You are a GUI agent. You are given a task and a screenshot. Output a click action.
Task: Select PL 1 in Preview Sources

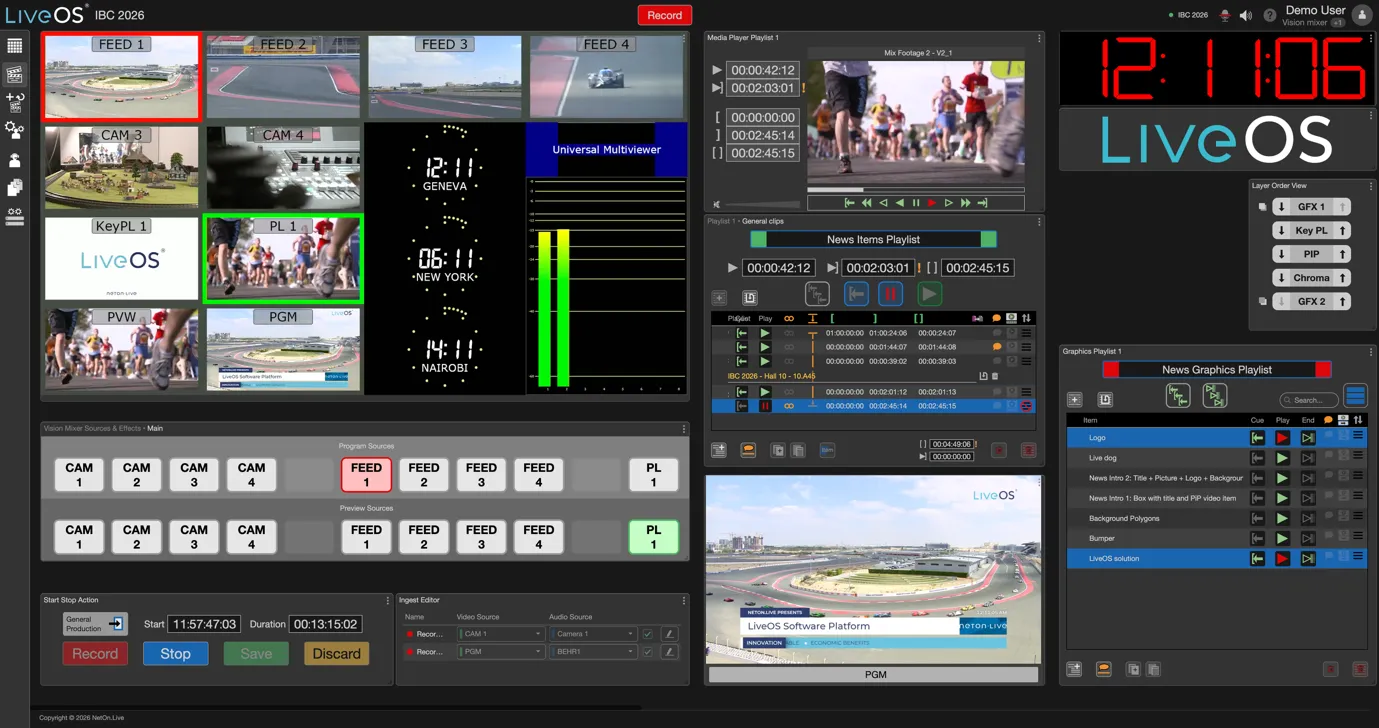(653, 537)
